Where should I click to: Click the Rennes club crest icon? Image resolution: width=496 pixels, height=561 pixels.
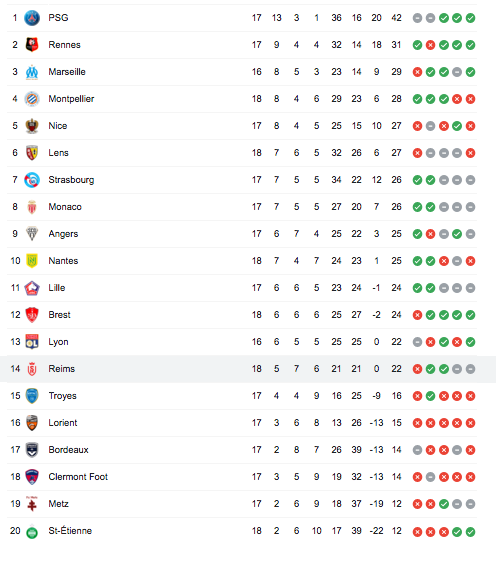(x=32, y=45)
